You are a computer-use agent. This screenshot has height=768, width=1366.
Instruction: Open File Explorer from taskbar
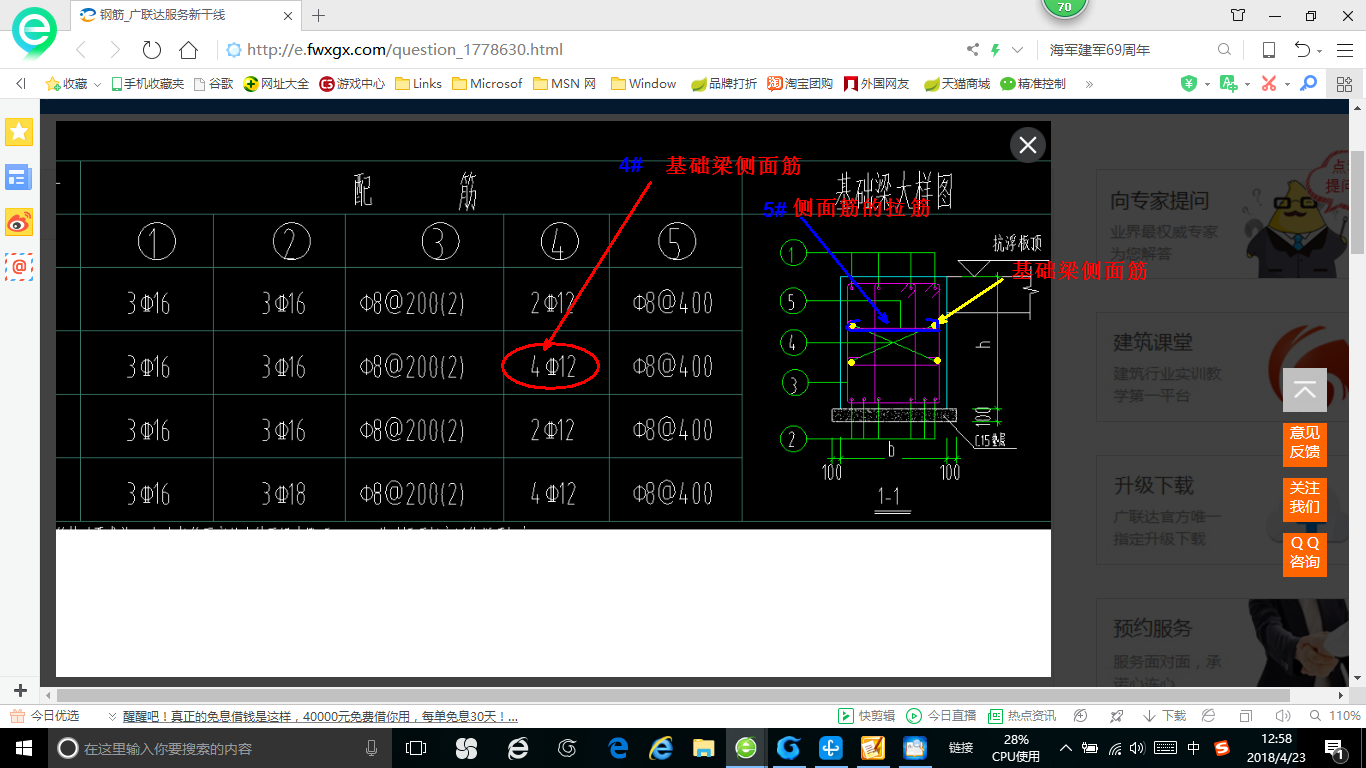point(704,748)
